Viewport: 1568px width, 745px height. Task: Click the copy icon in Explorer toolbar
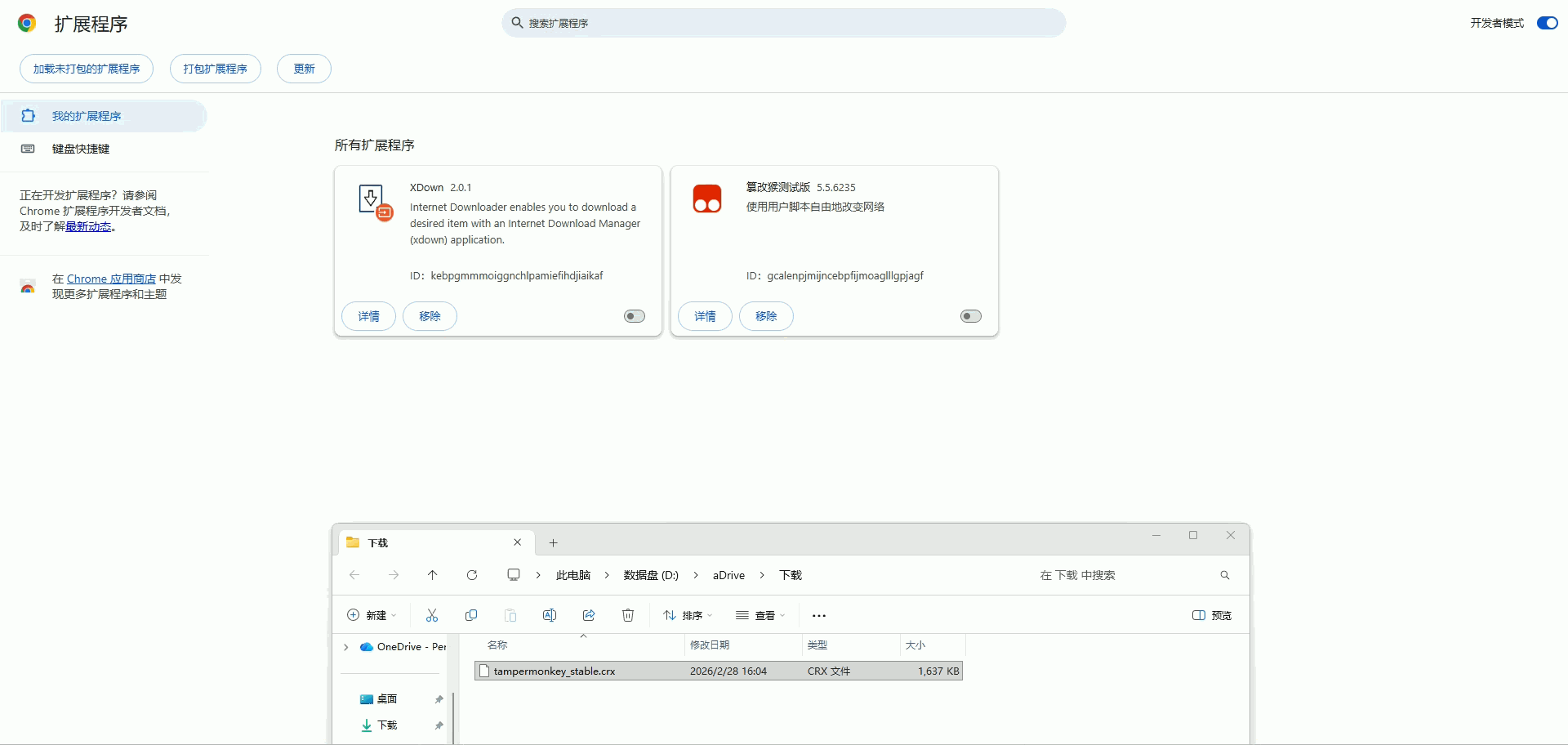tap(471, 615)
